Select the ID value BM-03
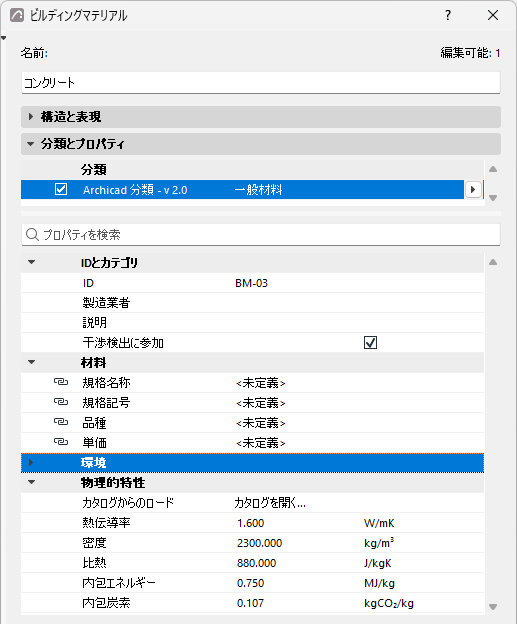 tap(252, 283)
